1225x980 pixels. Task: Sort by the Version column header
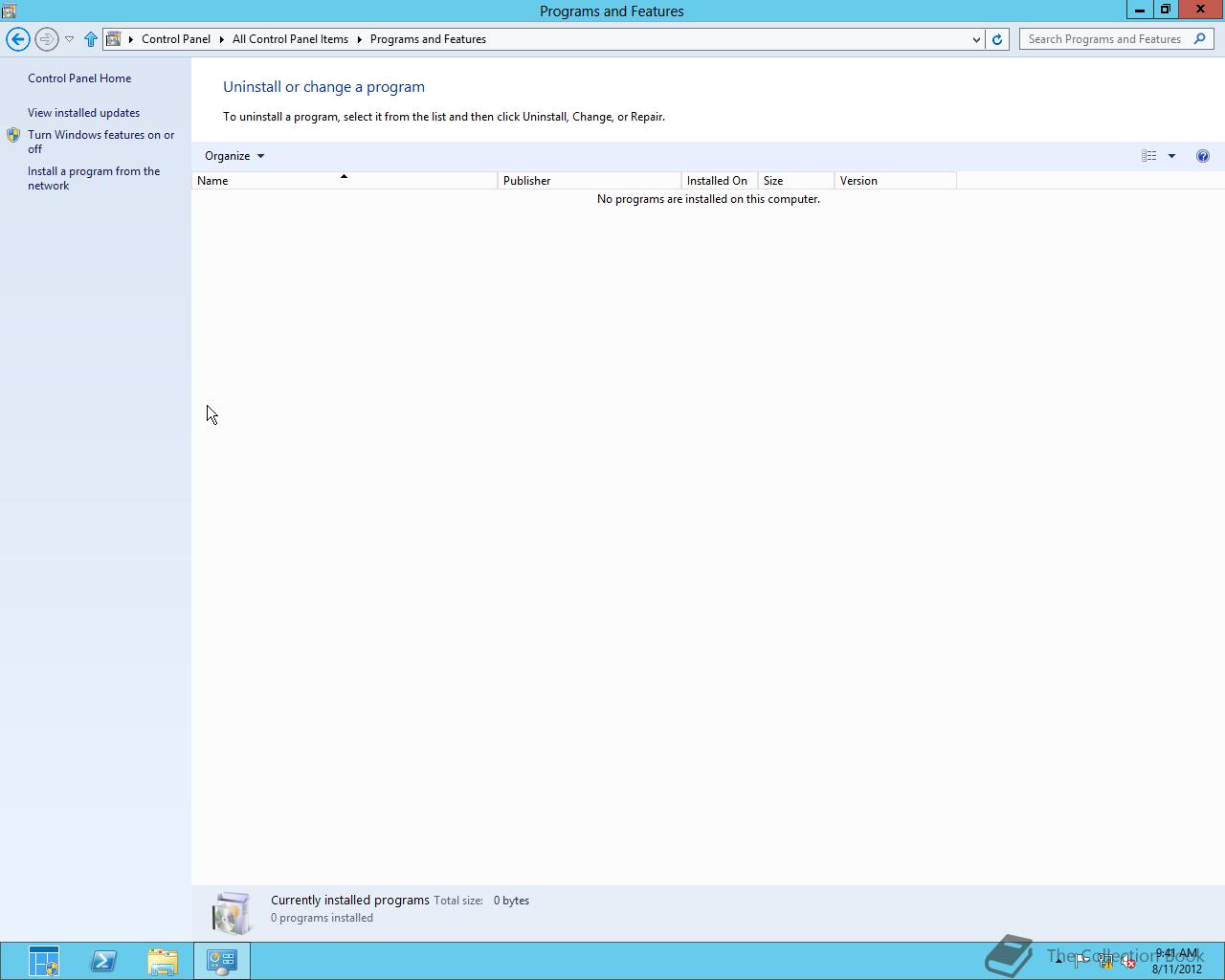(x=896, y=181)
